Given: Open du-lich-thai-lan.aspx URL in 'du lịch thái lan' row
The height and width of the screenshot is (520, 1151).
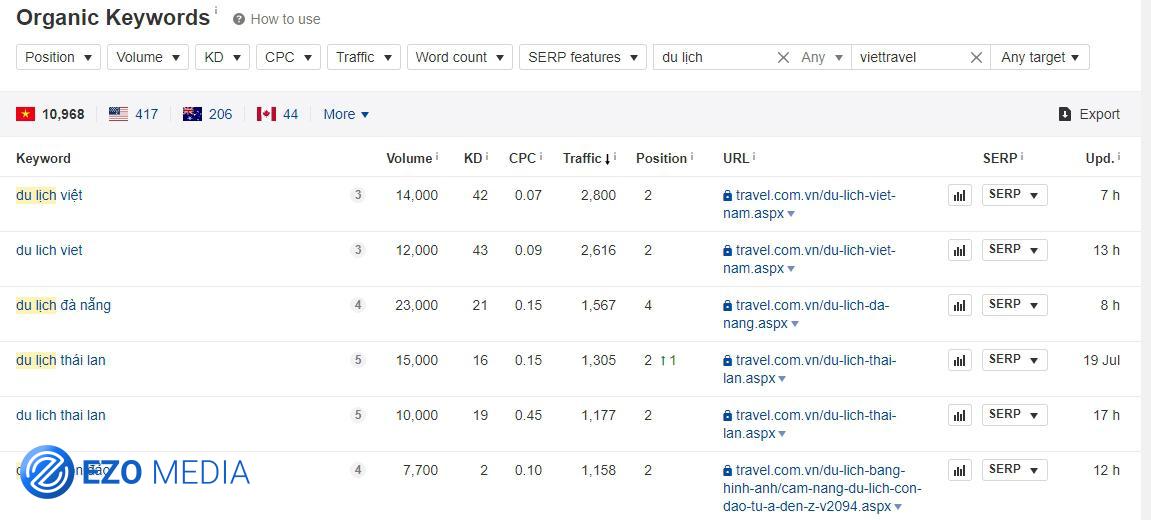Looking at the screenshot, I should click(809, 369).
